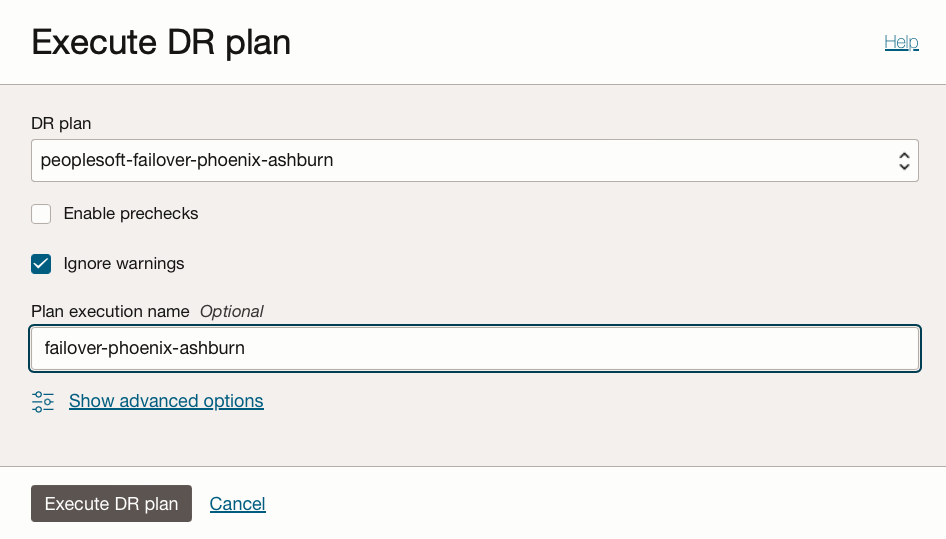Screen dimensions: 946x539
Task: Open the DR plan dropdown
Action: point(474,160)
